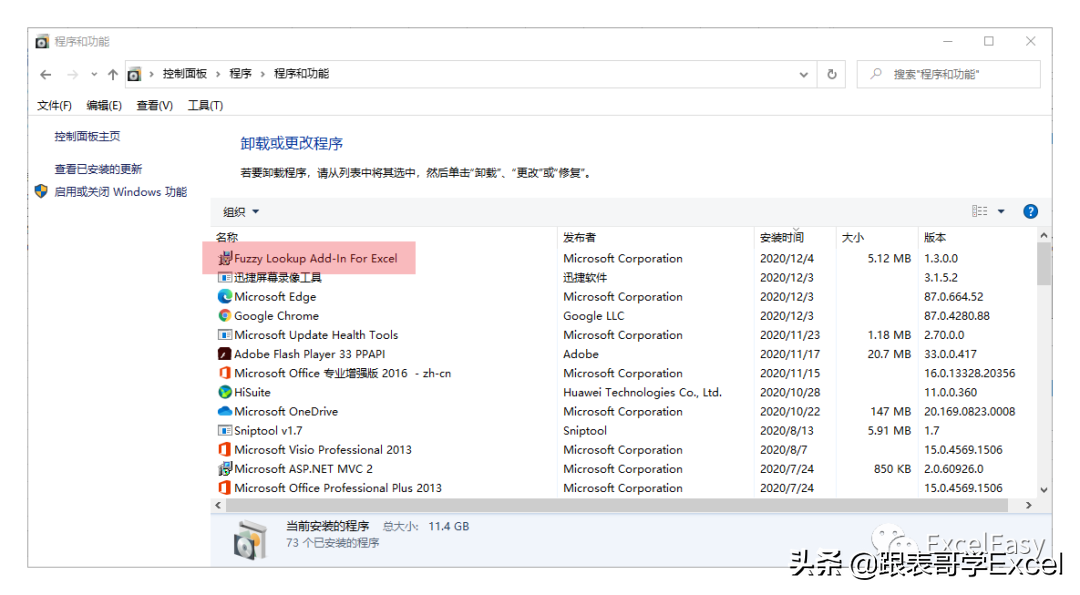Screen dimensions: 1080x595
Task: Expand chevron after 程序 in breadcrumb
Action: pyautogui.click(x=262, y=74)
